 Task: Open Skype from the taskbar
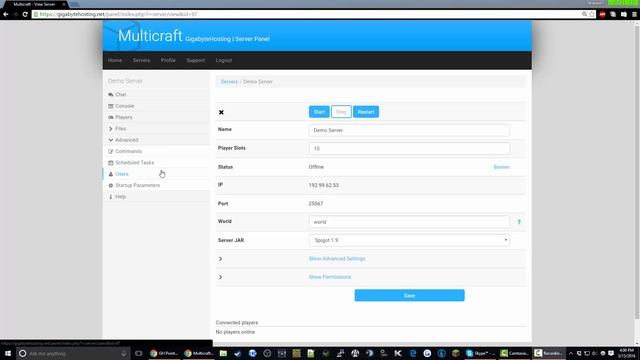[481, 353]
